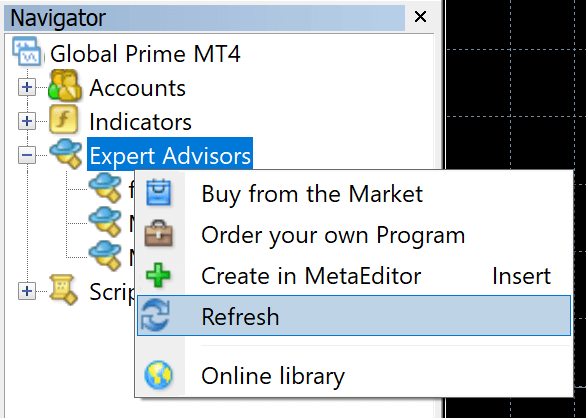This screenshot has width=586, height=418.
Task: Expand the Scripts tree node
Action: (27, 291)
